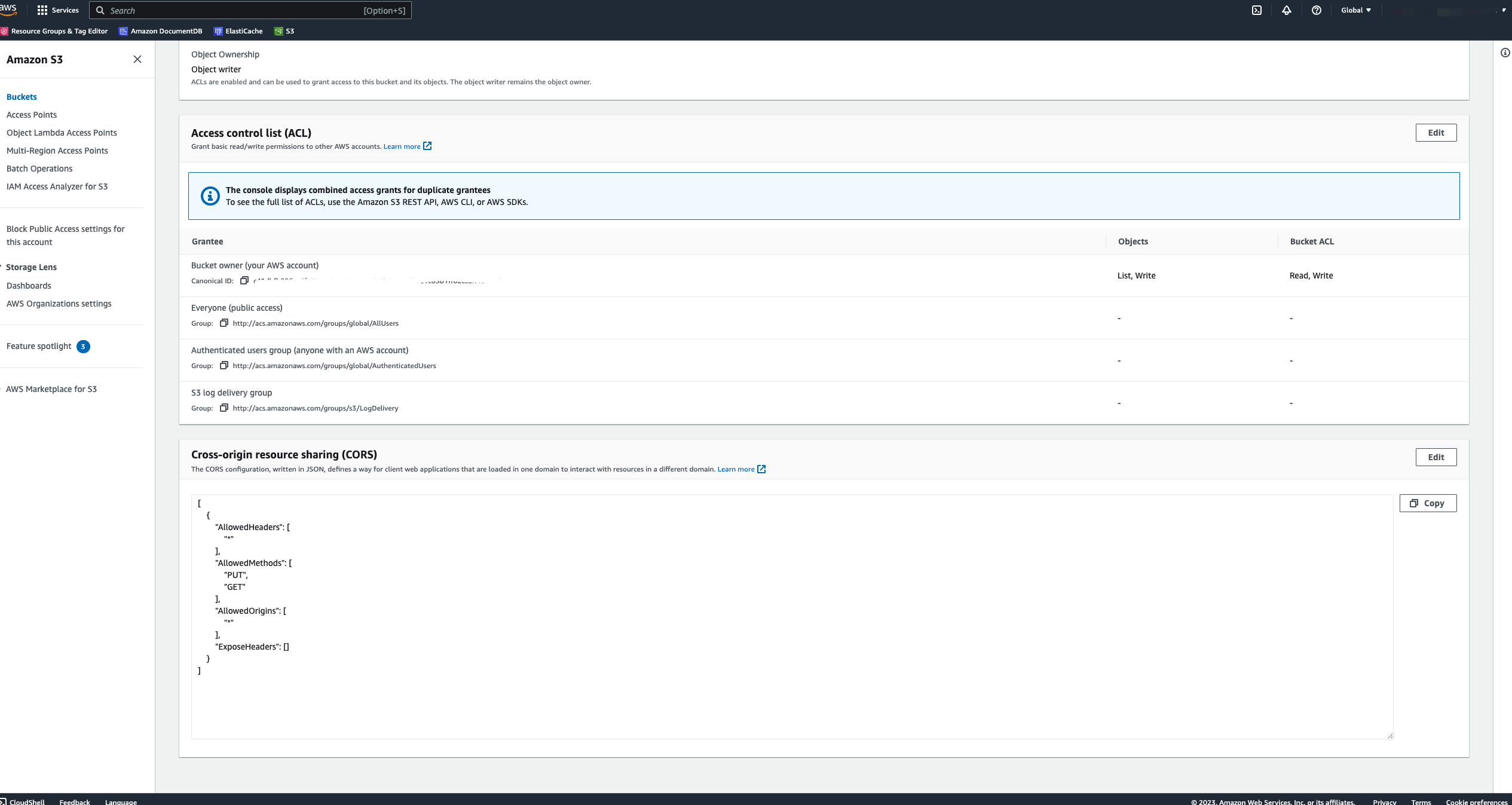Open the info panel icon at right edge
1512x805 pixels.
click(x=1505, y=53)
